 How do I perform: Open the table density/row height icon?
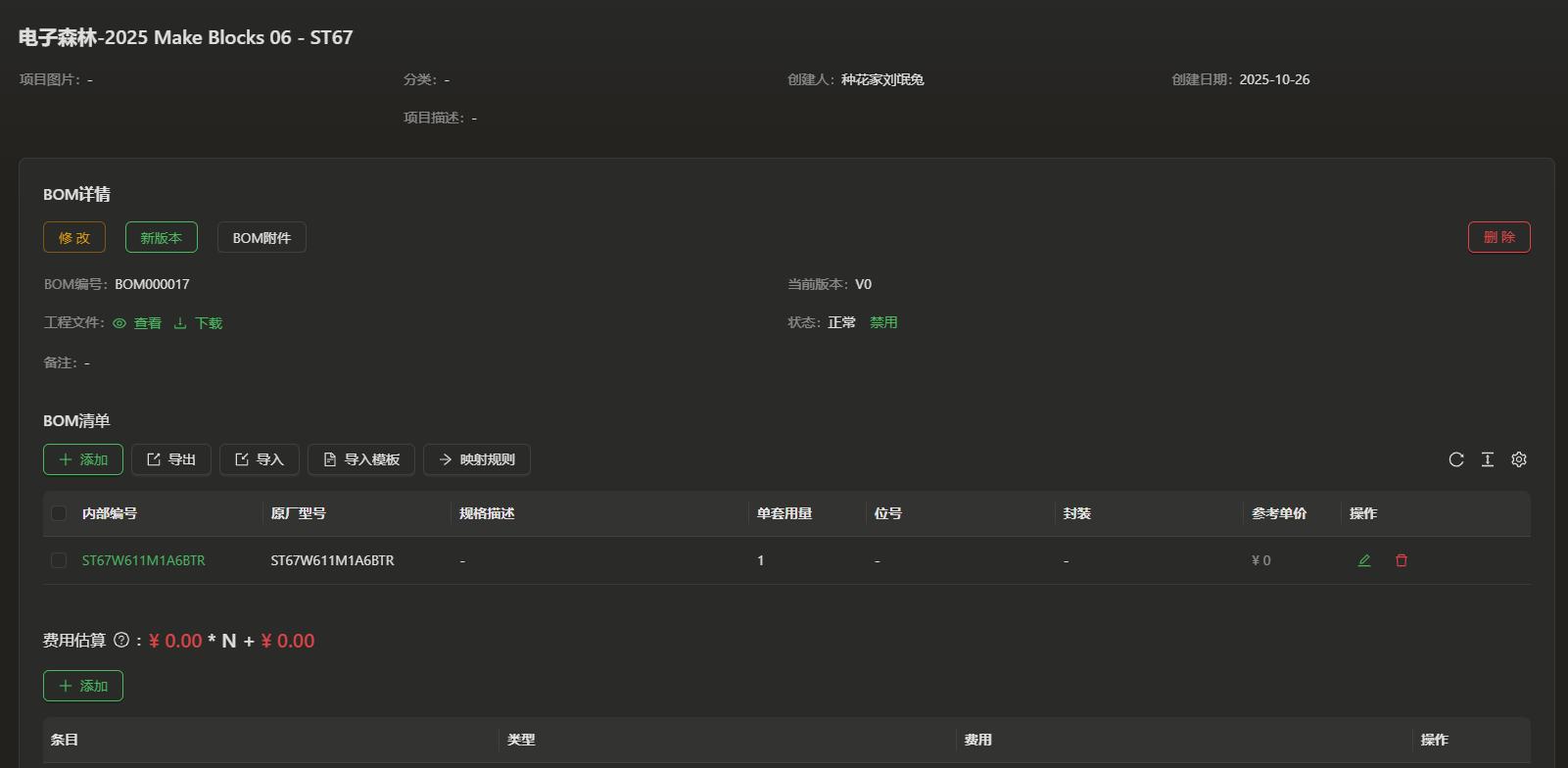point(1488,459)
